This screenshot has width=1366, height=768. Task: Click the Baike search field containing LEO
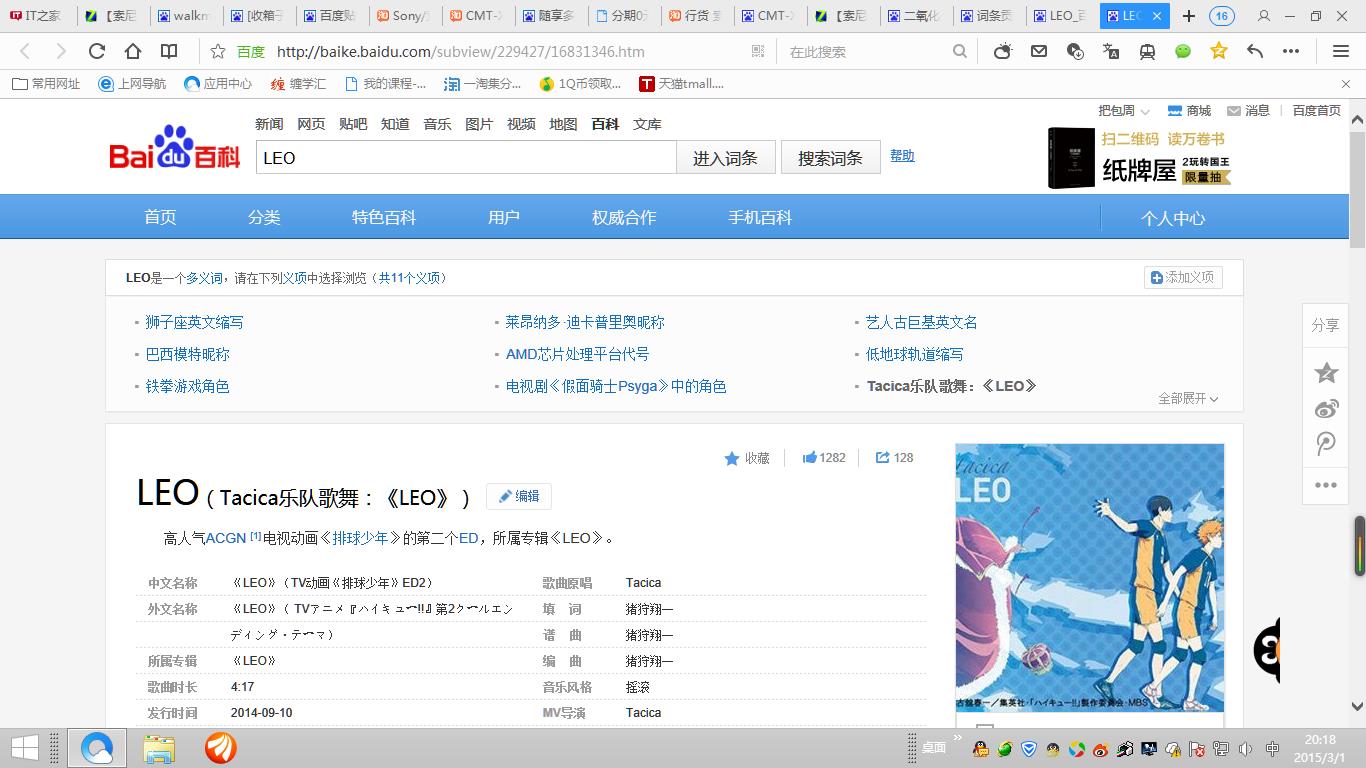(x=466, y=158)
